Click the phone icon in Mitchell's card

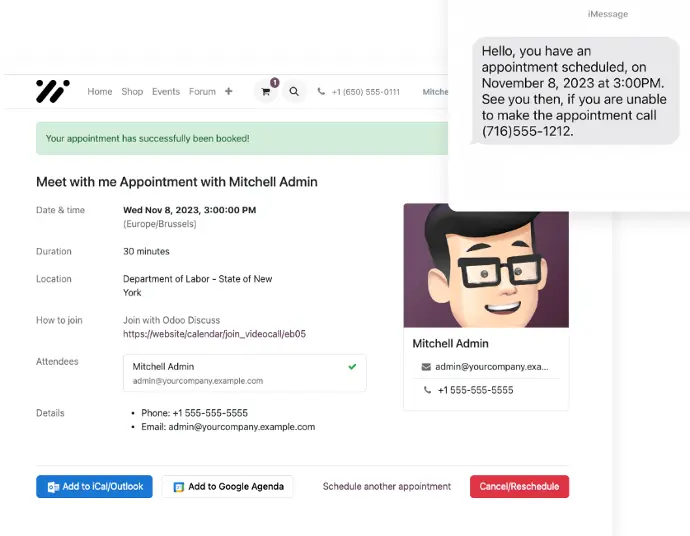427,390
